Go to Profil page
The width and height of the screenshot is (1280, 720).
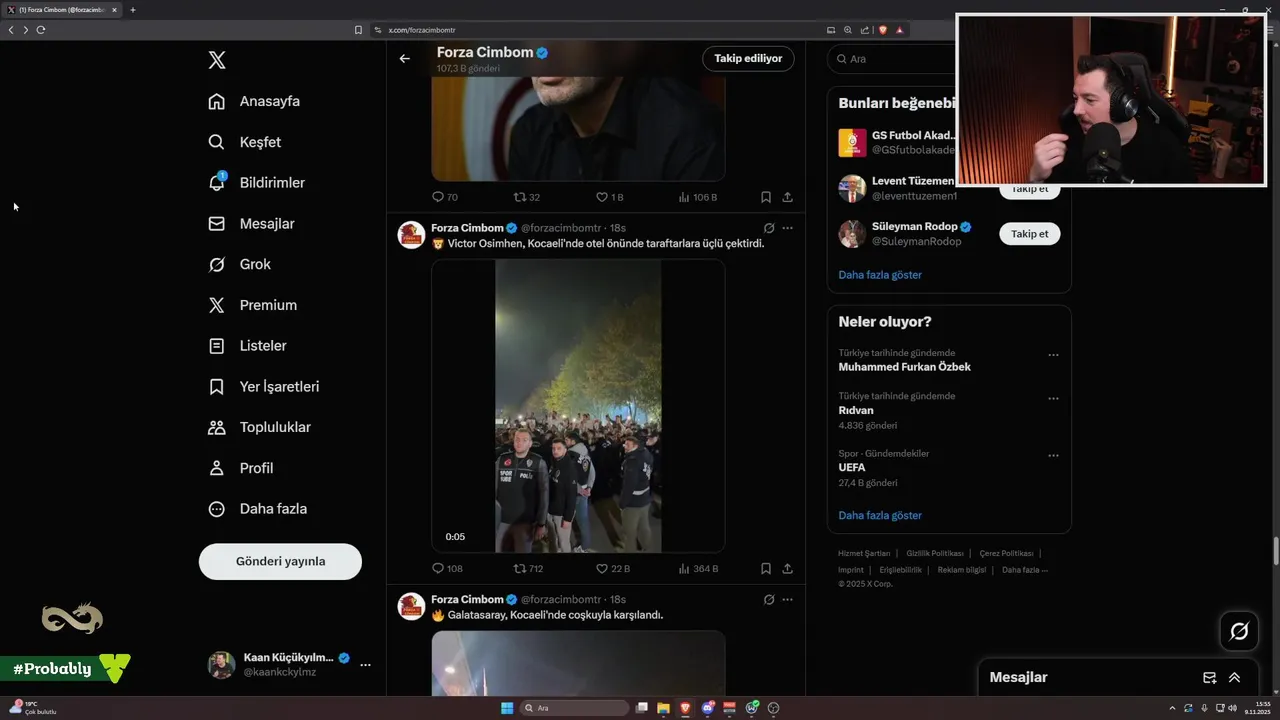click(x=241, y=468)
